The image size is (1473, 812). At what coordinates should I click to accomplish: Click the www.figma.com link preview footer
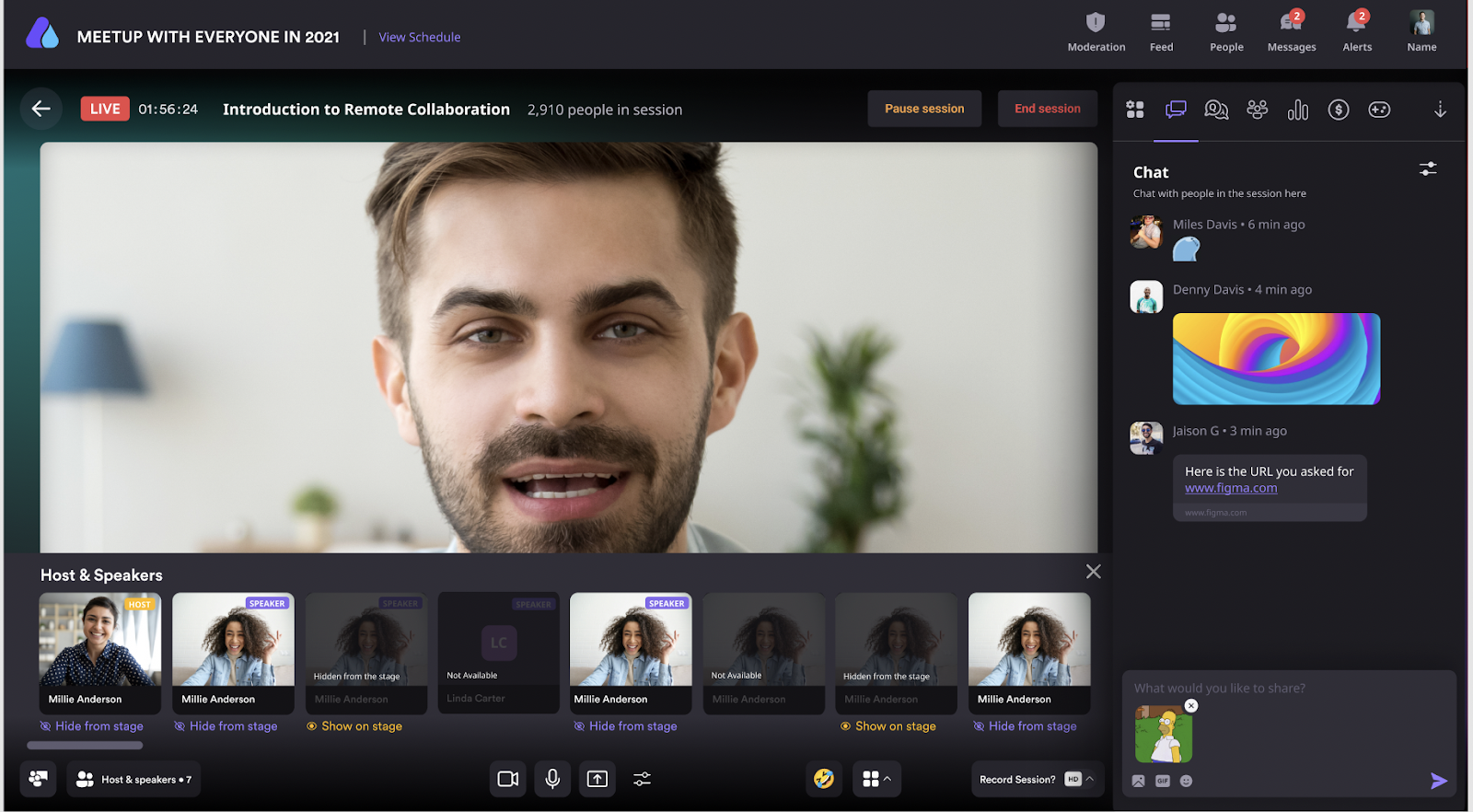pyautogui.click(x=1270, y=513)
